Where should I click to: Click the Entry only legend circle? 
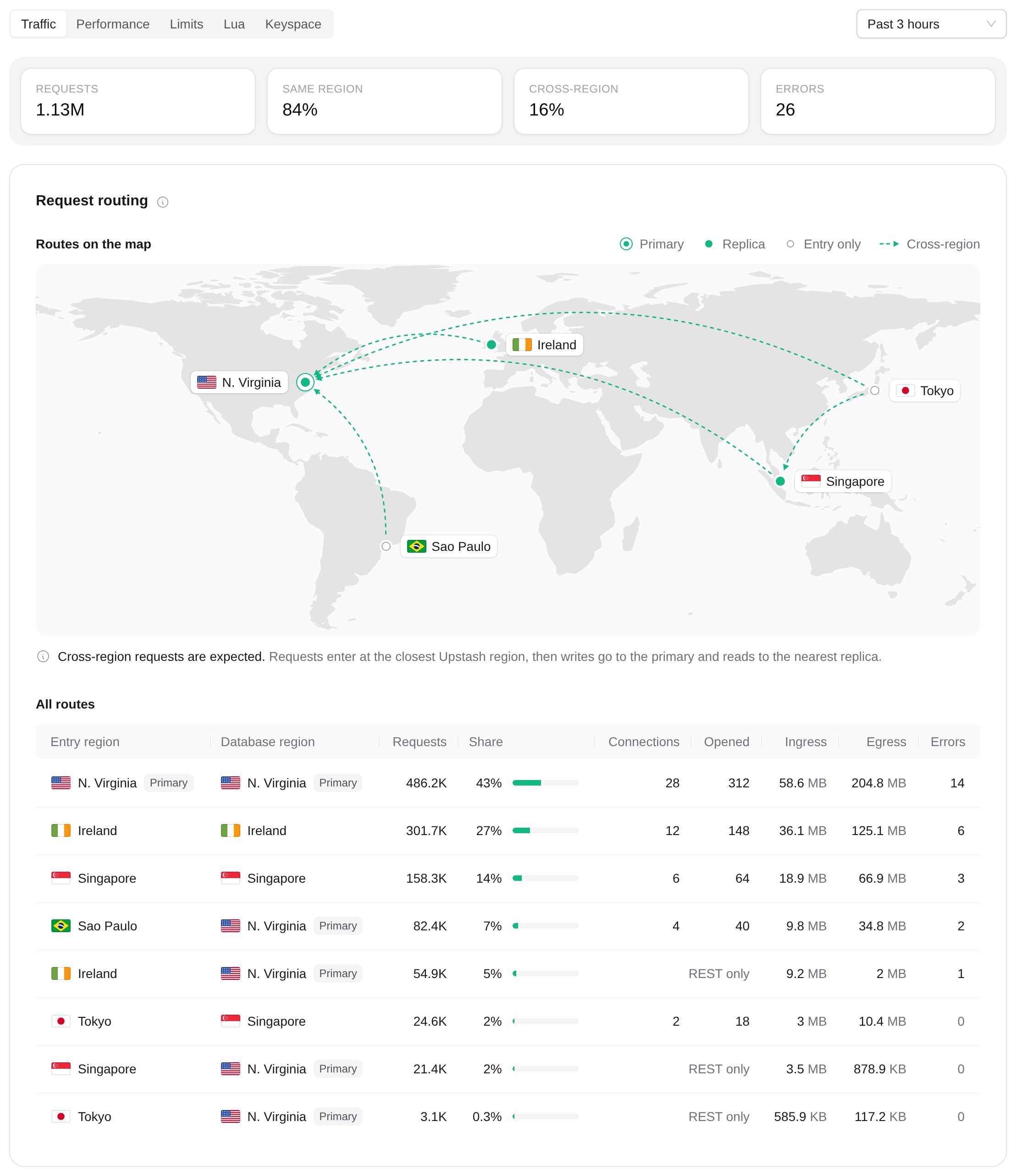(x=790, y=244)
